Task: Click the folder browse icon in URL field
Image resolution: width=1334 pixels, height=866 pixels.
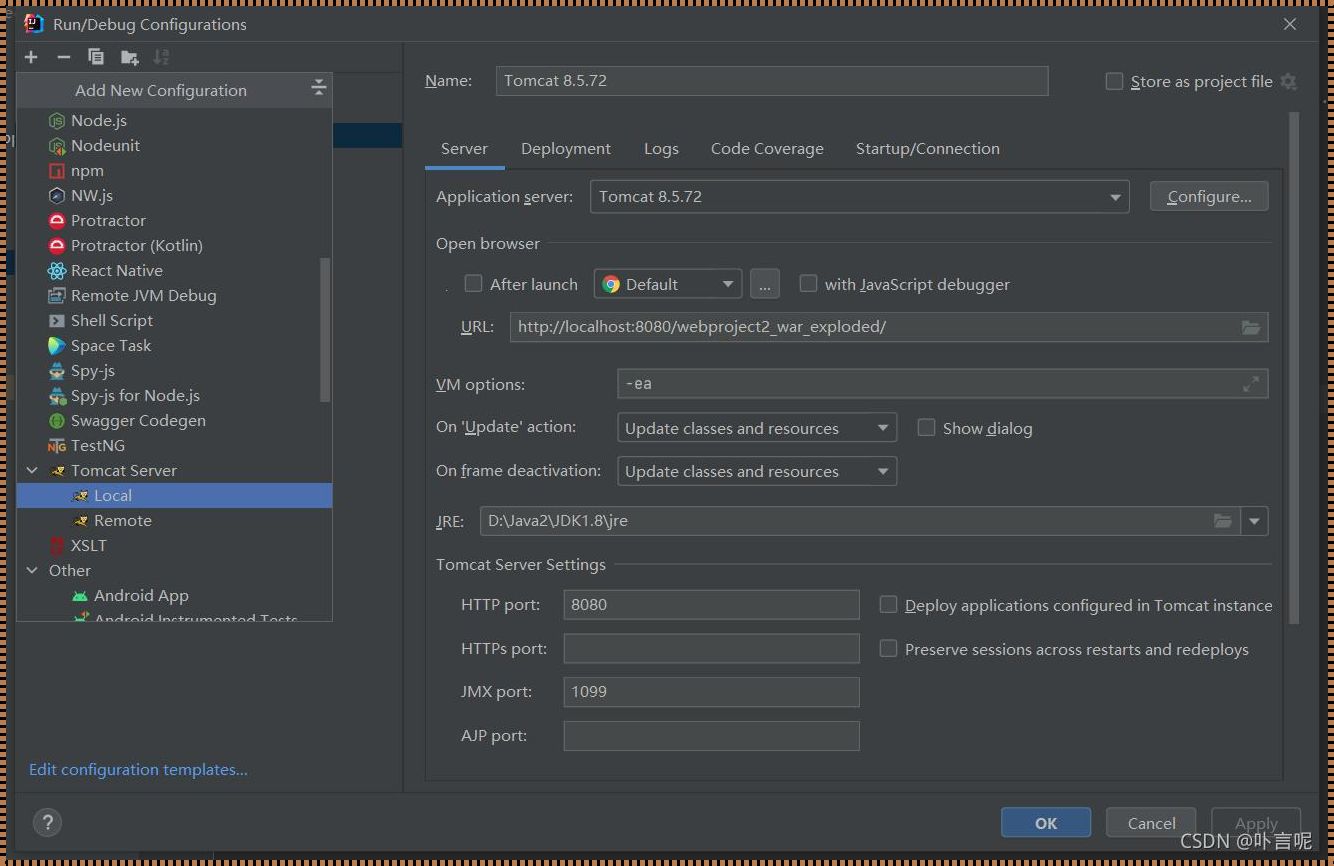Action: [1250, 327]
